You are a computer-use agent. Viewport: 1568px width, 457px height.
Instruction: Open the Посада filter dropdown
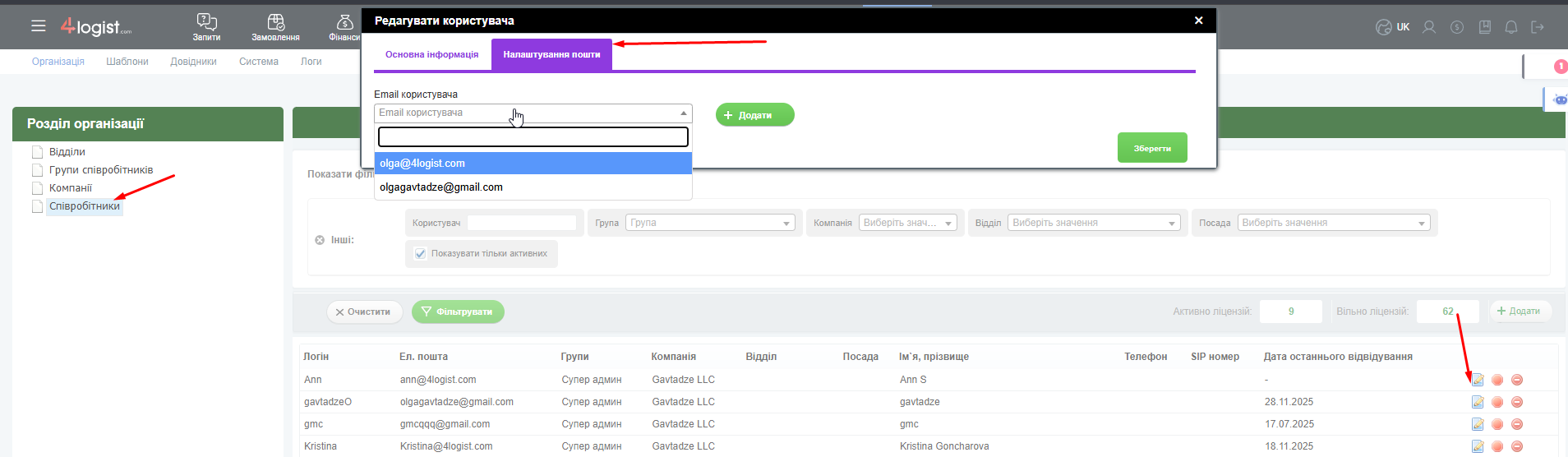coord(1333,223)
